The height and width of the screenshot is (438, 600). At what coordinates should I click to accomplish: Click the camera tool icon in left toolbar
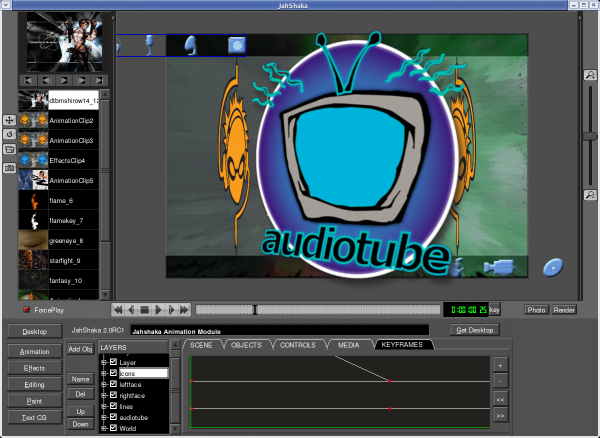coord(9,168)
